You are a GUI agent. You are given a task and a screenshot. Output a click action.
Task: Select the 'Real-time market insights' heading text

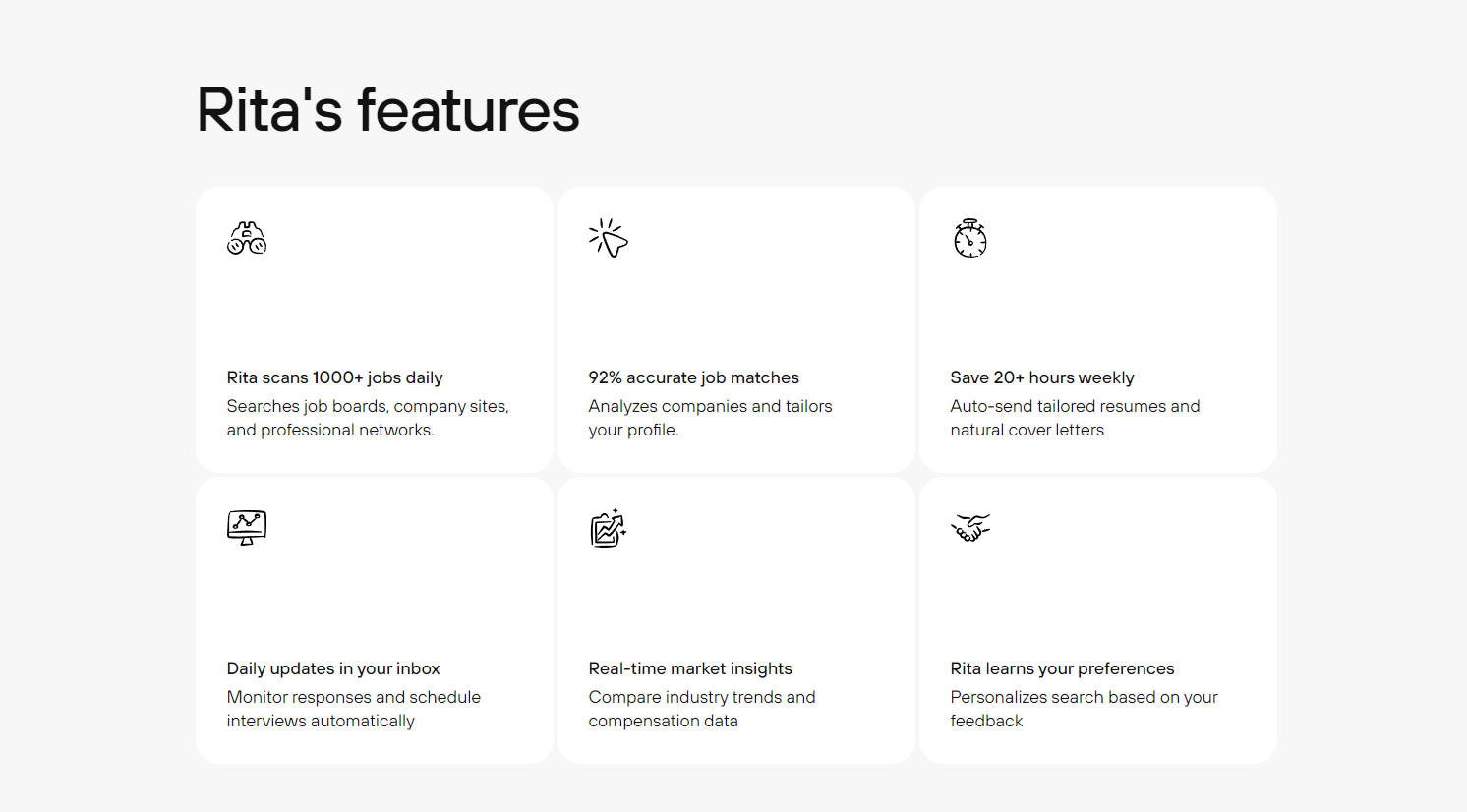click(690, 668)
